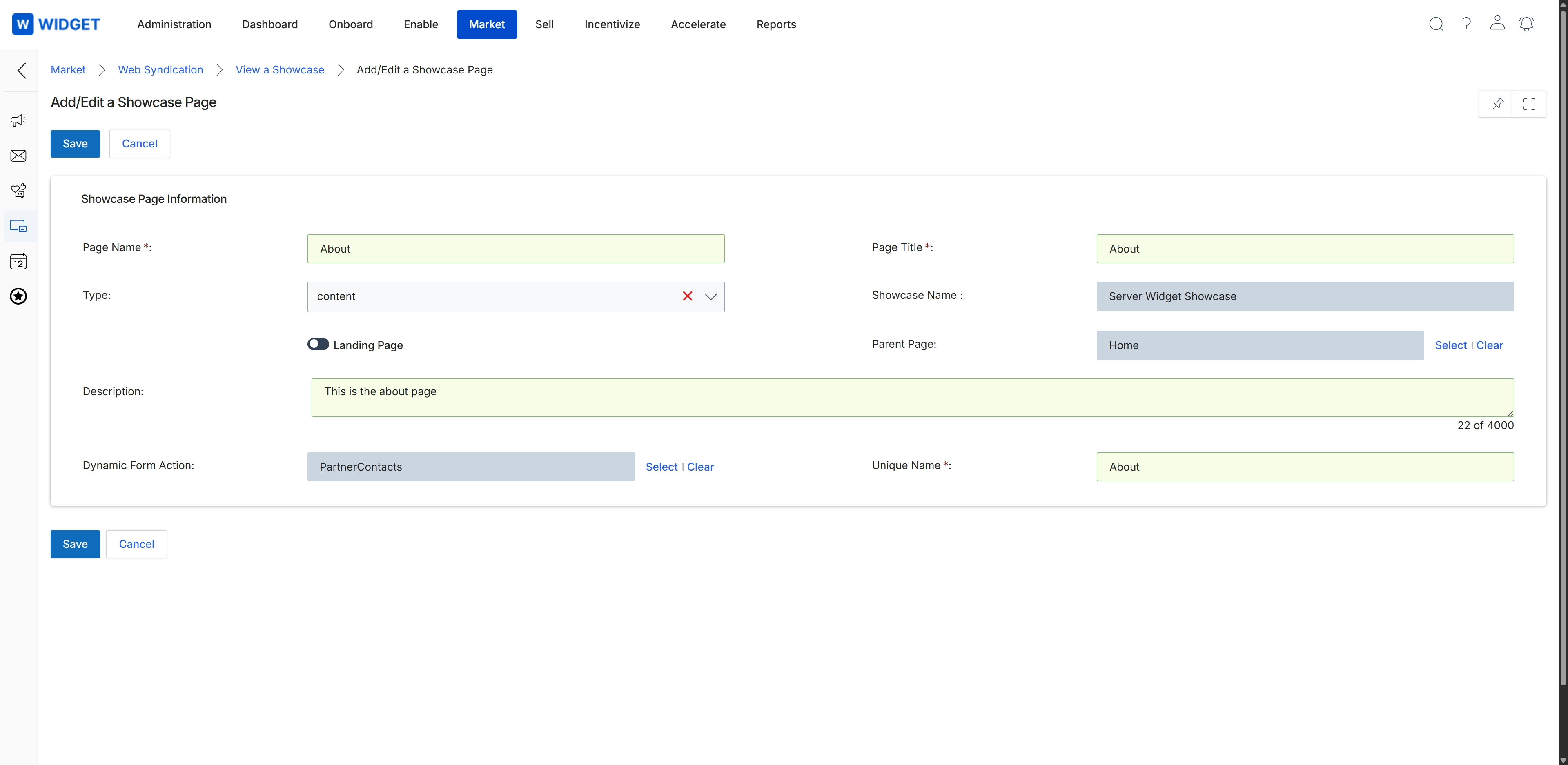Open the Reports menu
The image size is (1568, 765).
[776, 24]
